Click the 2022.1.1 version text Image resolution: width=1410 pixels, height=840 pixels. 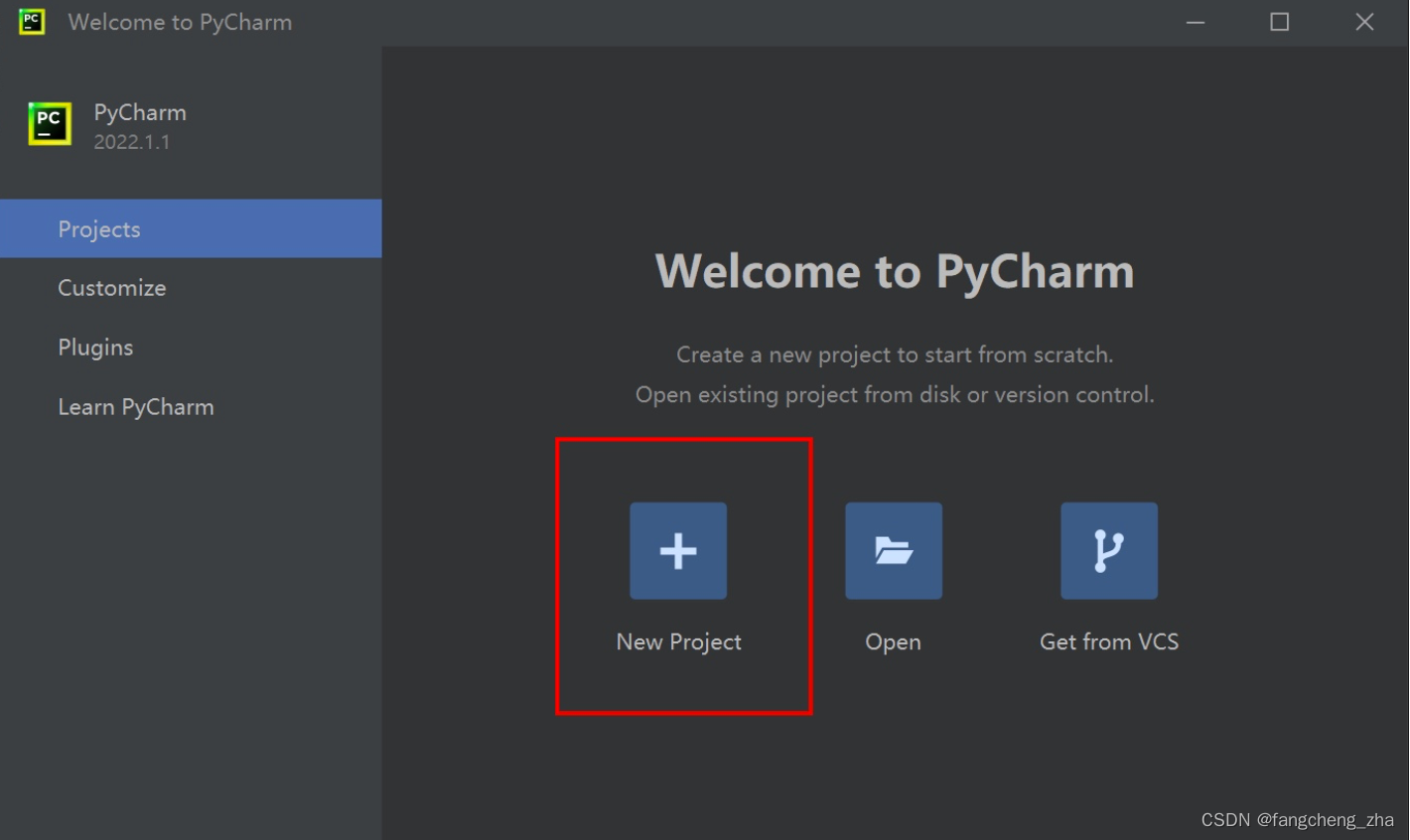tap(132, 142)
